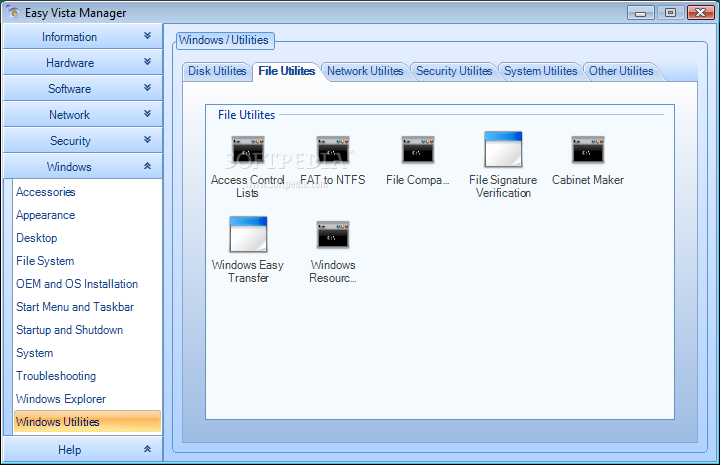
Task: Click the Windows sidebar panel header
Action: [x=83, y=166]
